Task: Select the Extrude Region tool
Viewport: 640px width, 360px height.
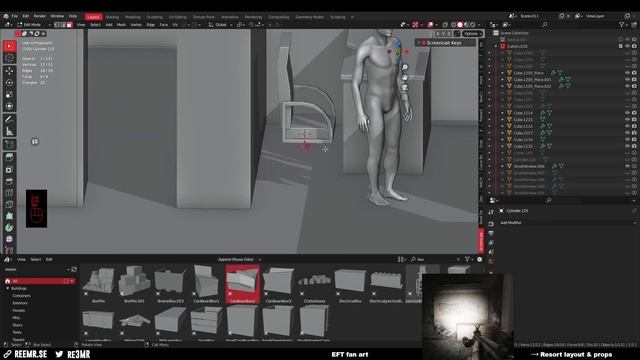Action: click(x=9, y=158)
